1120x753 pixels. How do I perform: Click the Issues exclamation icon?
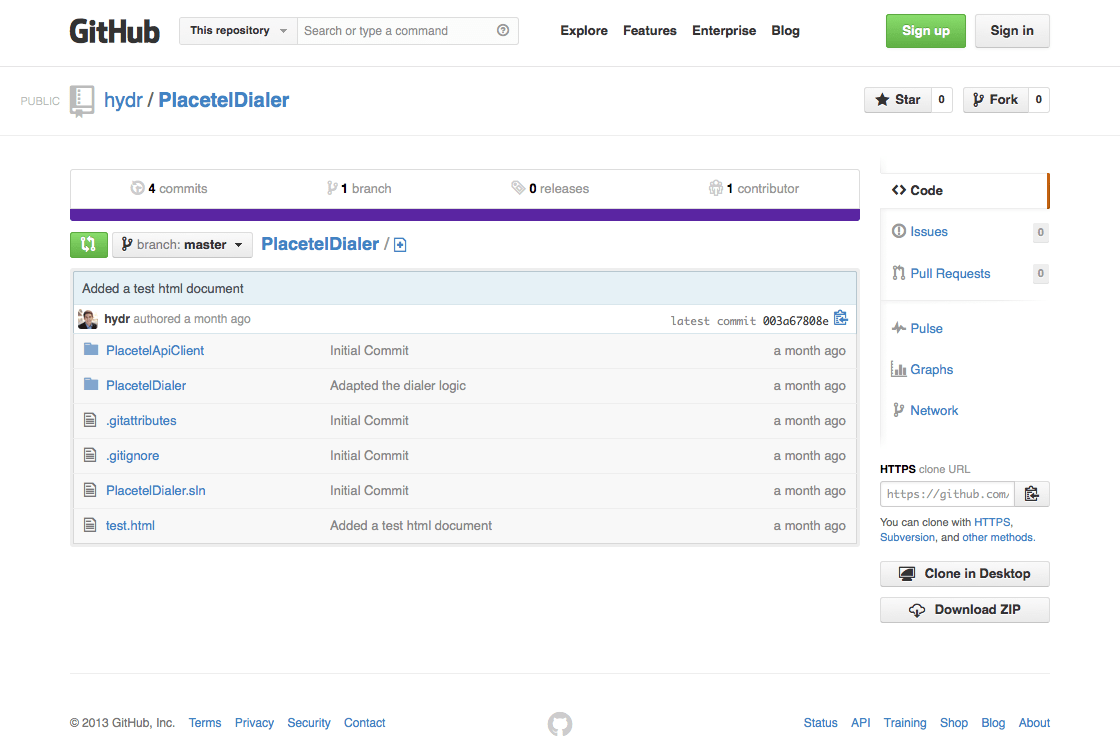coord(899,231)
